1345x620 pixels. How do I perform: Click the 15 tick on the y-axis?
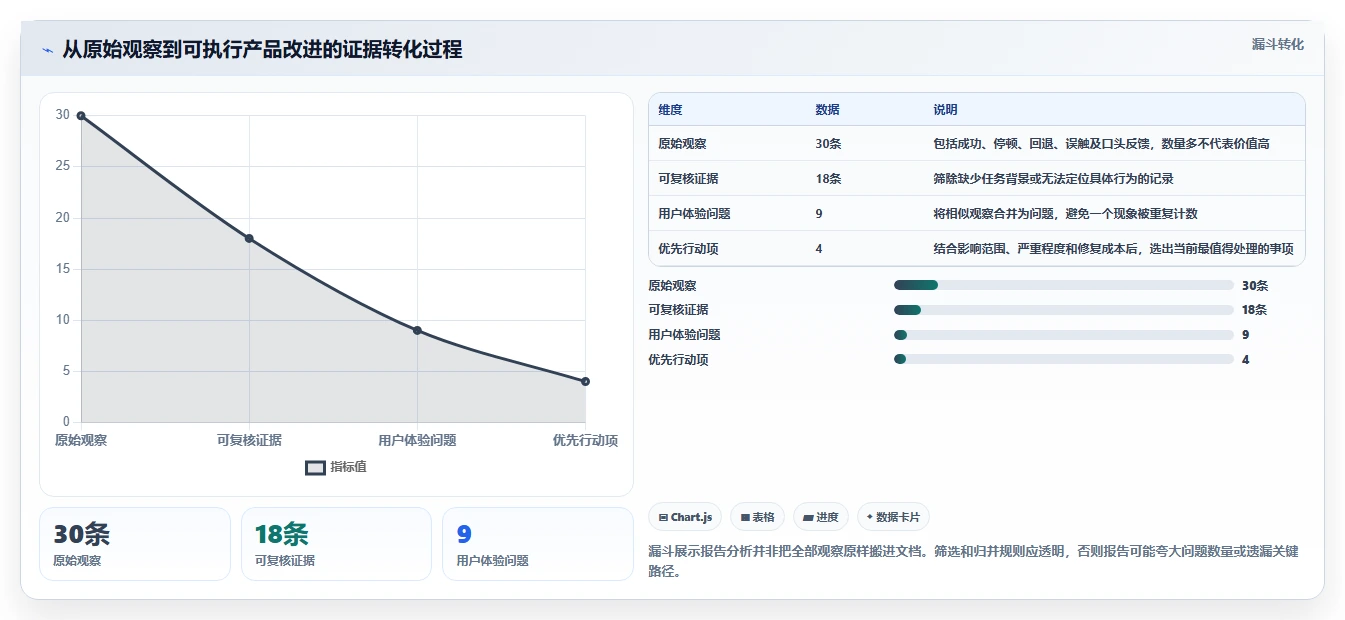[63, 269]
